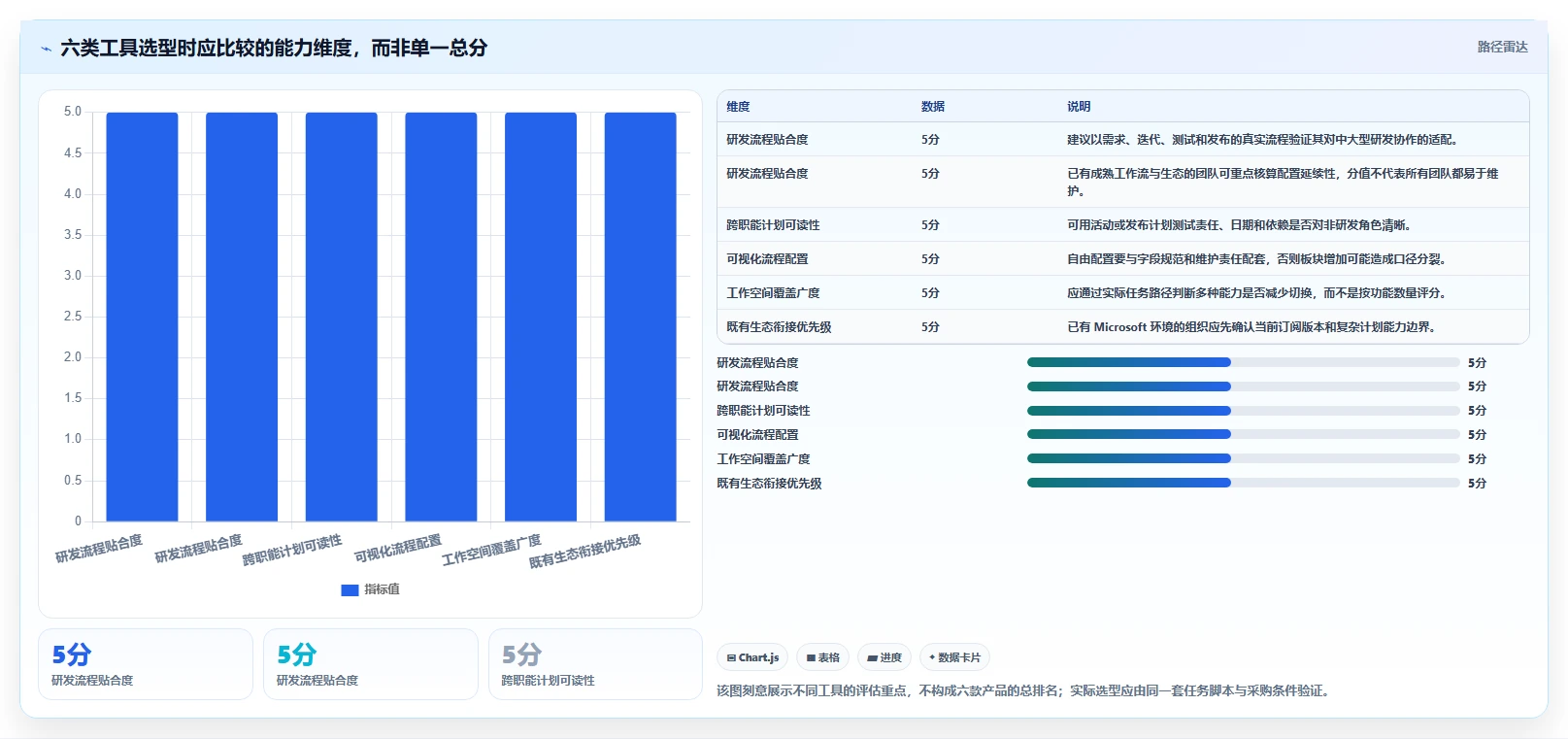
Task: Click the 说明 column header
Action: tap(1079, 107)
